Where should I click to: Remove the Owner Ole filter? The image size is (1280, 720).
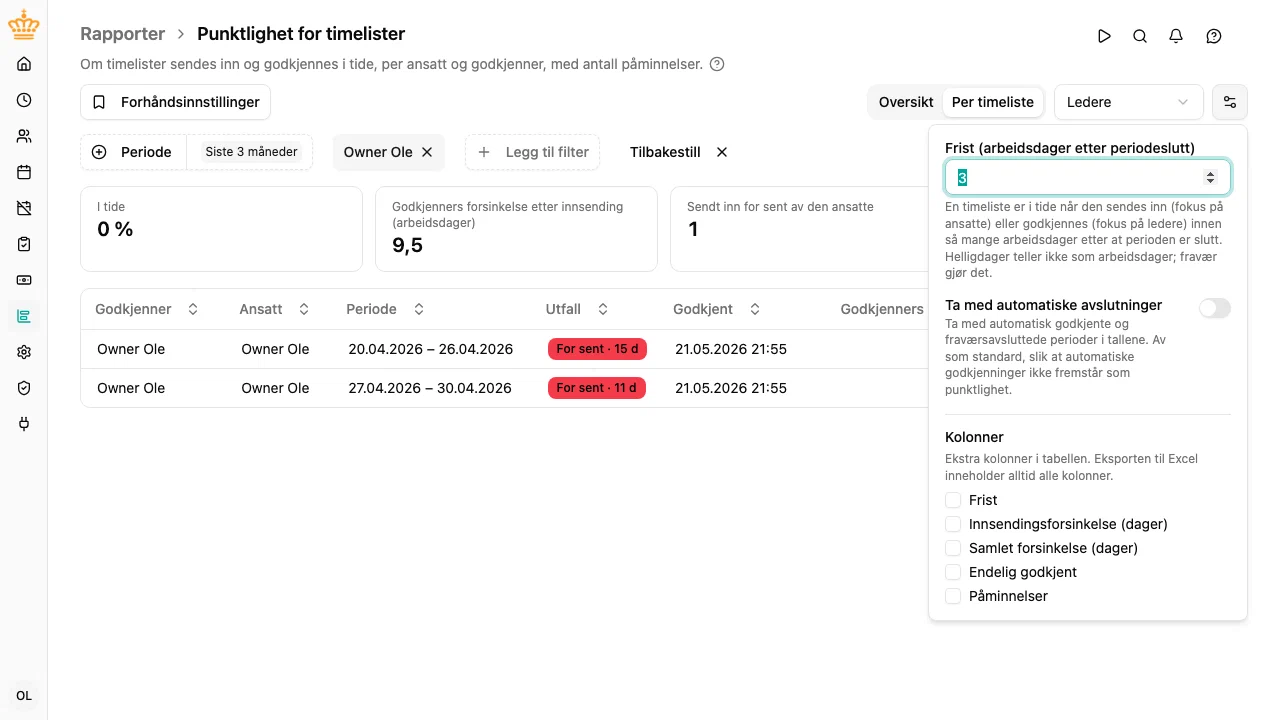pos(427,152)
